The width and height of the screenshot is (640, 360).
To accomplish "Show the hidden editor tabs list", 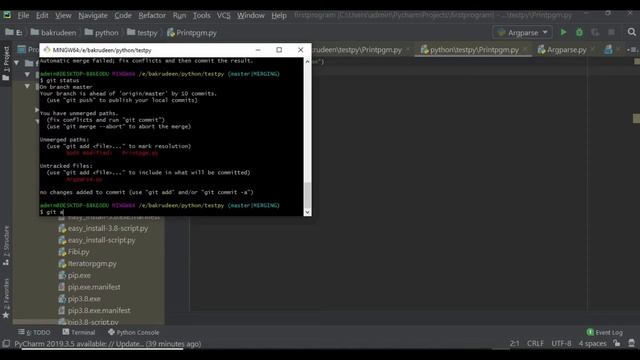I will point(632,50).
